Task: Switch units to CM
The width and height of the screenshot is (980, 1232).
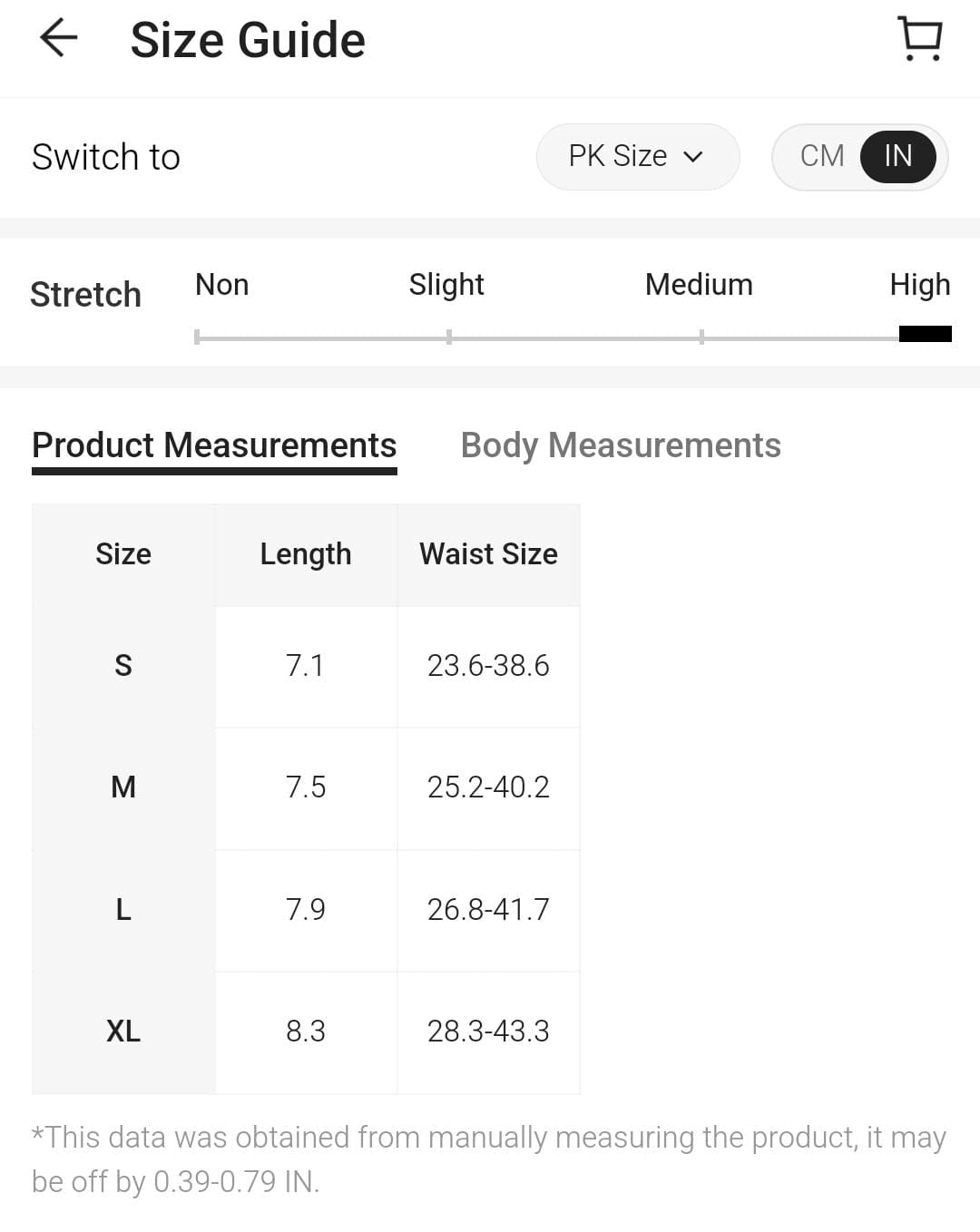Action: coord(822,156)
